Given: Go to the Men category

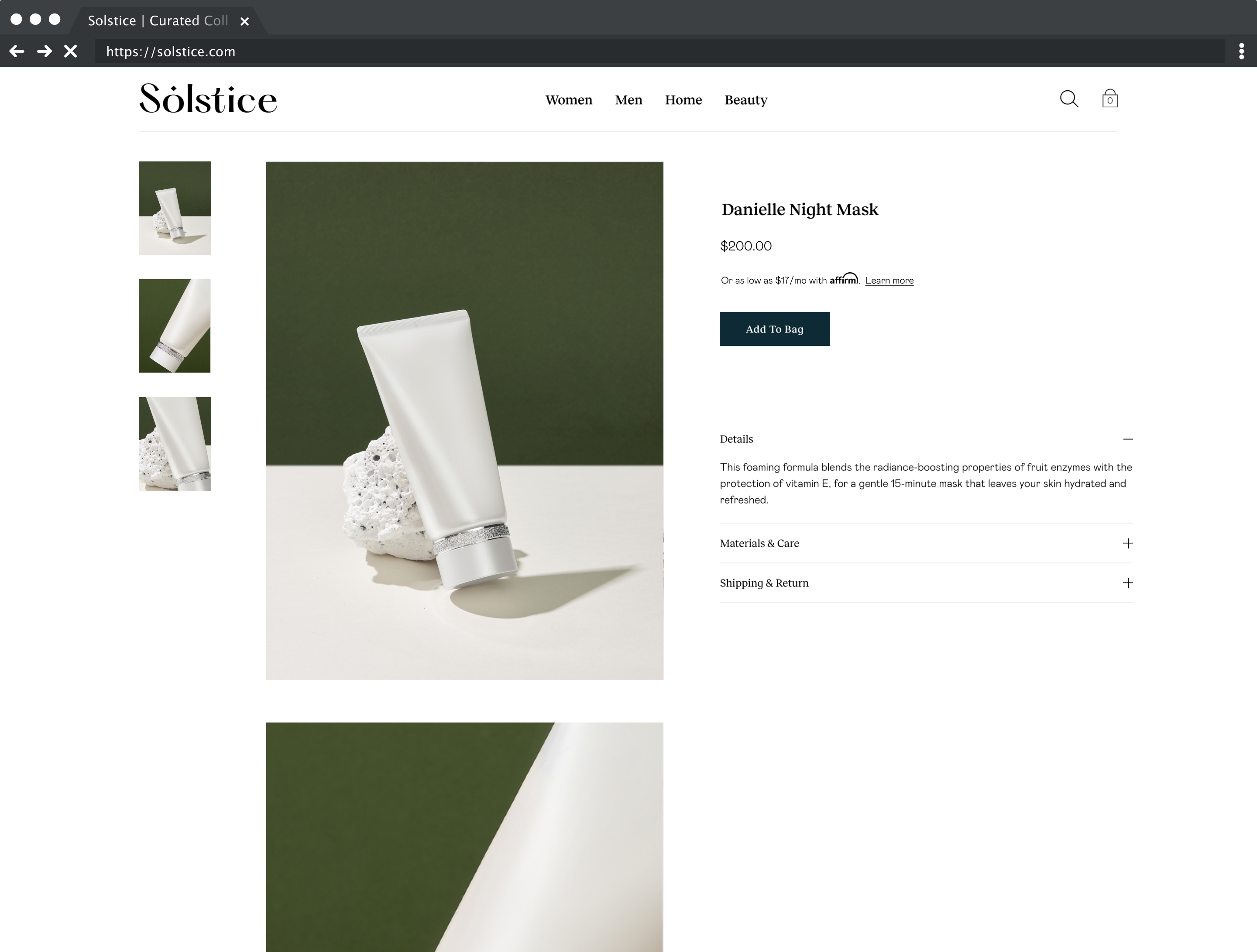Looking at the screenshot, I should [628, 100].
